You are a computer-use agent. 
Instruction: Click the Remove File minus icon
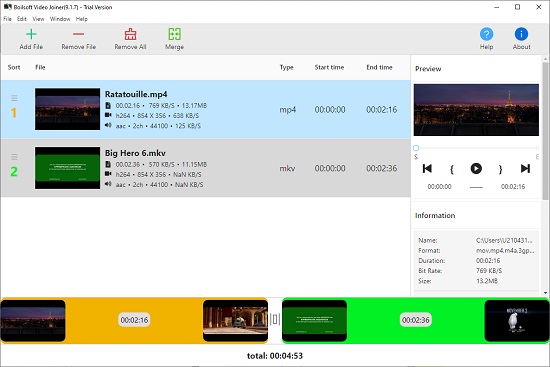point(78,34)
